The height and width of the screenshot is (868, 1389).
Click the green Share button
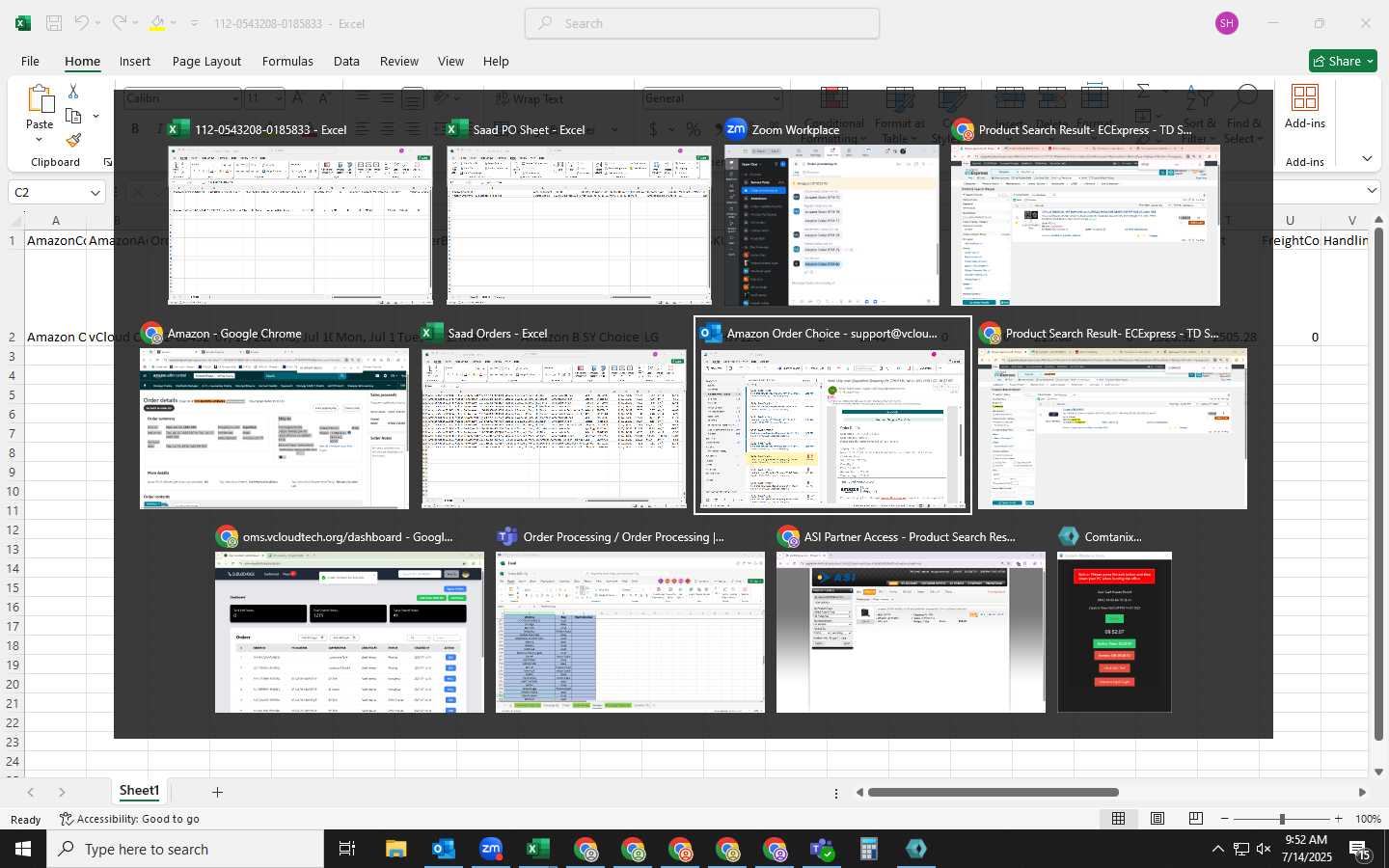tap(1343, 61)
